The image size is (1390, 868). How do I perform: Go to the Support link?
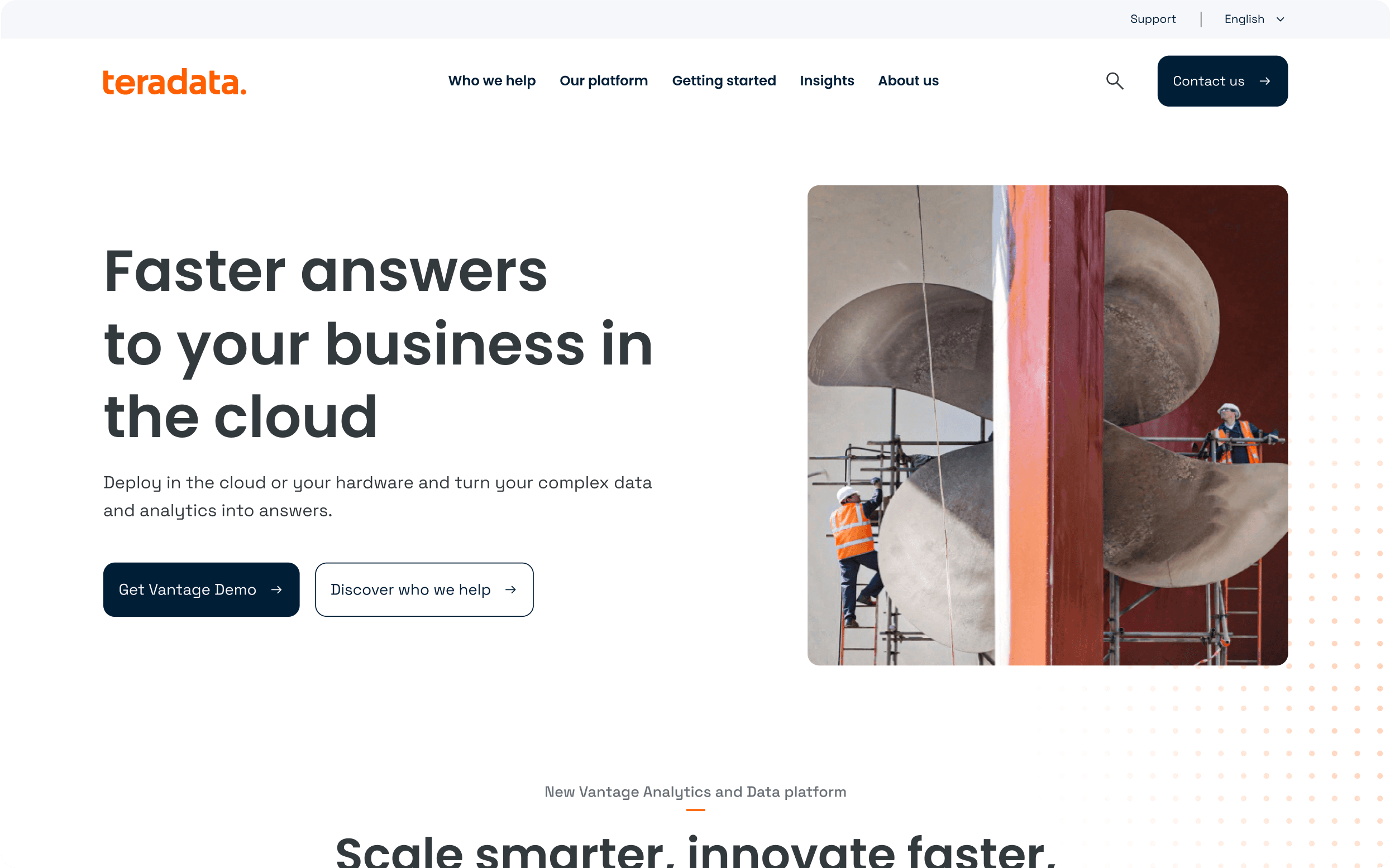click(x=1153, y=20)
